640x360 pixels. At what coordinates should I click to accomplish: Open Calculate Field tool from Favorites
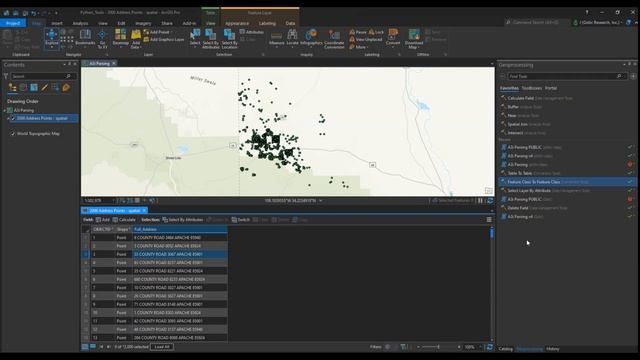point(537,98)
